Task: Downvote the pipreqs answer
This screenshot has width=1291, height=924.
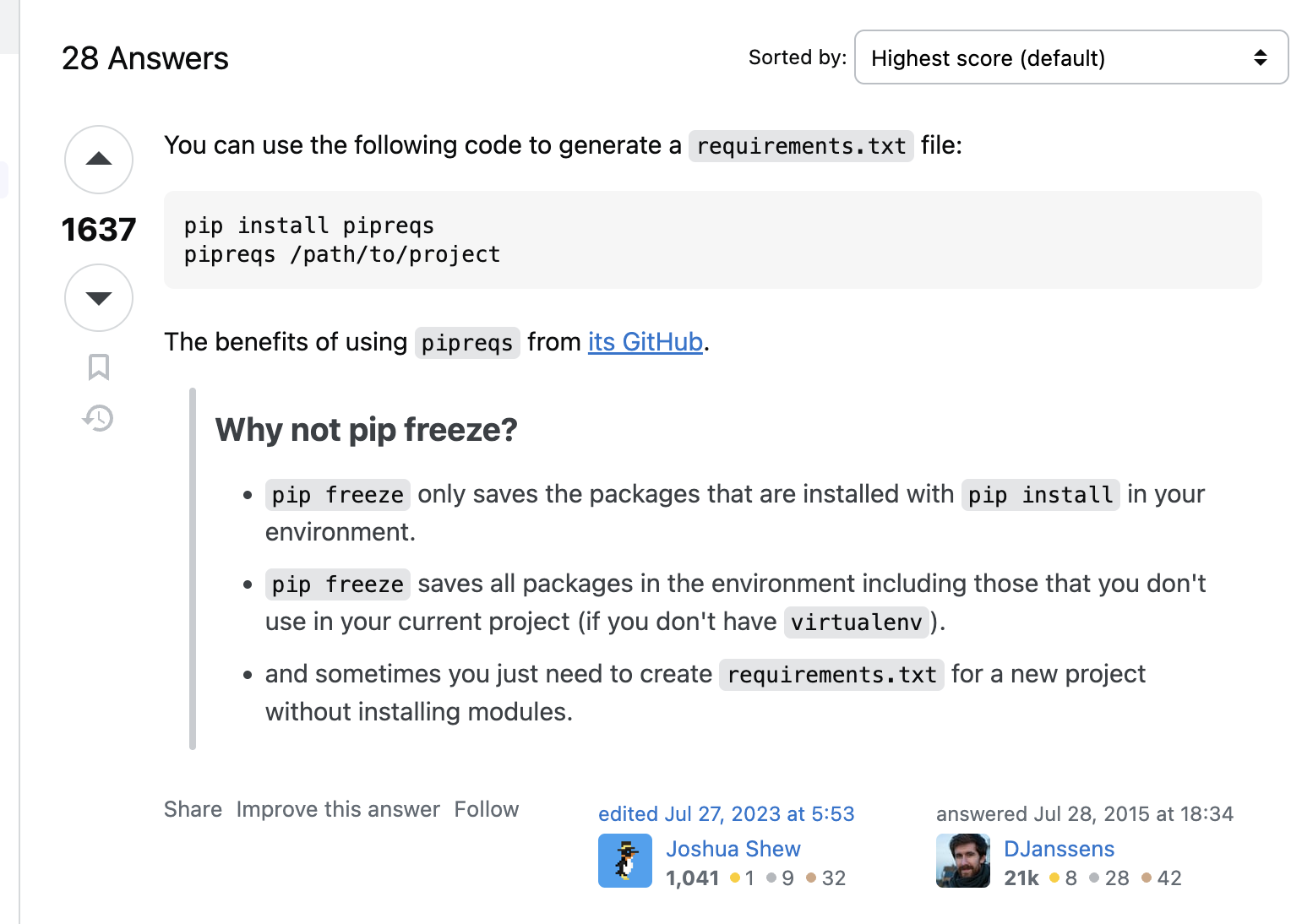Action: 99,297
